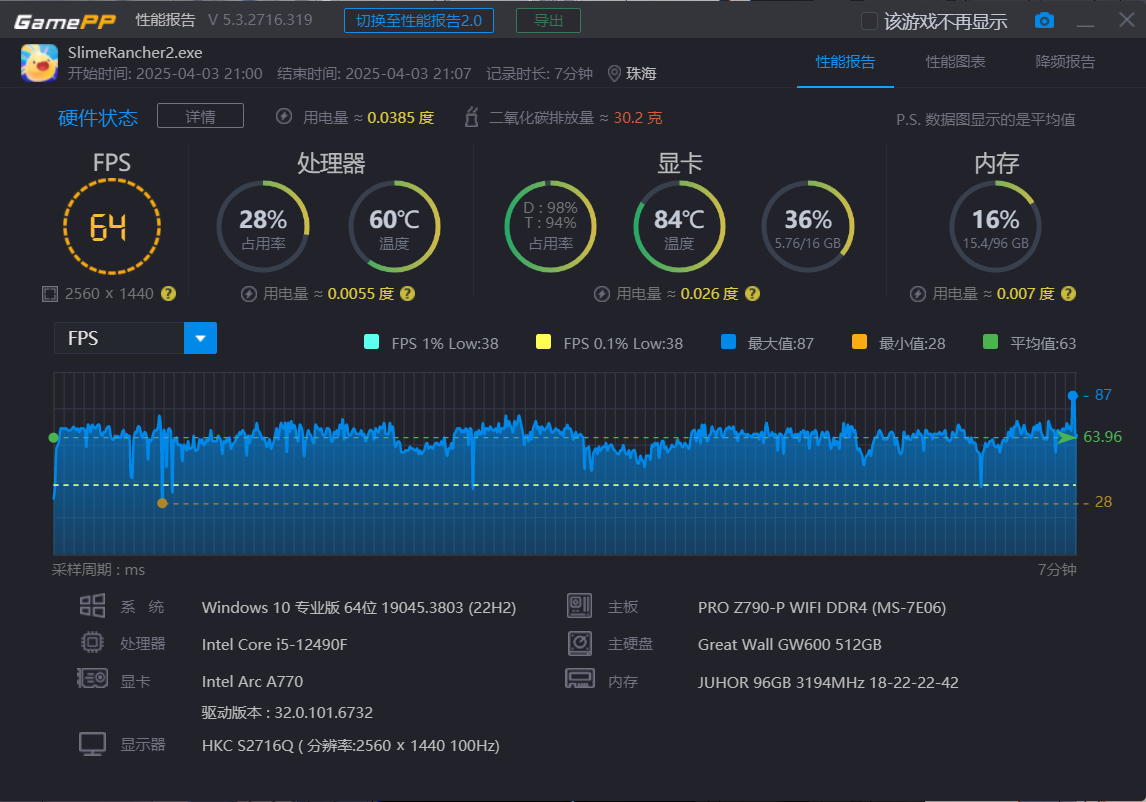Click the help icon beside processor power 0.0055 度

pyautogui.click(x=408, y=294)
